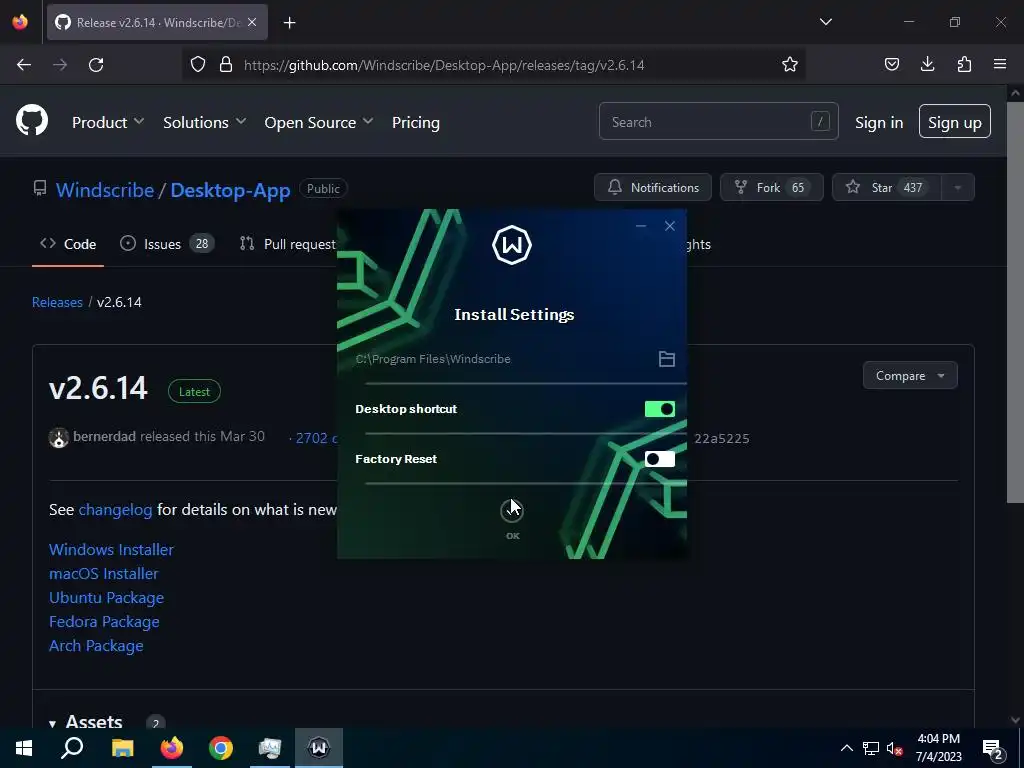1024x768 pixels.
Task: Switch to the Pull requests tab
Action: click(x=287, y=244)
